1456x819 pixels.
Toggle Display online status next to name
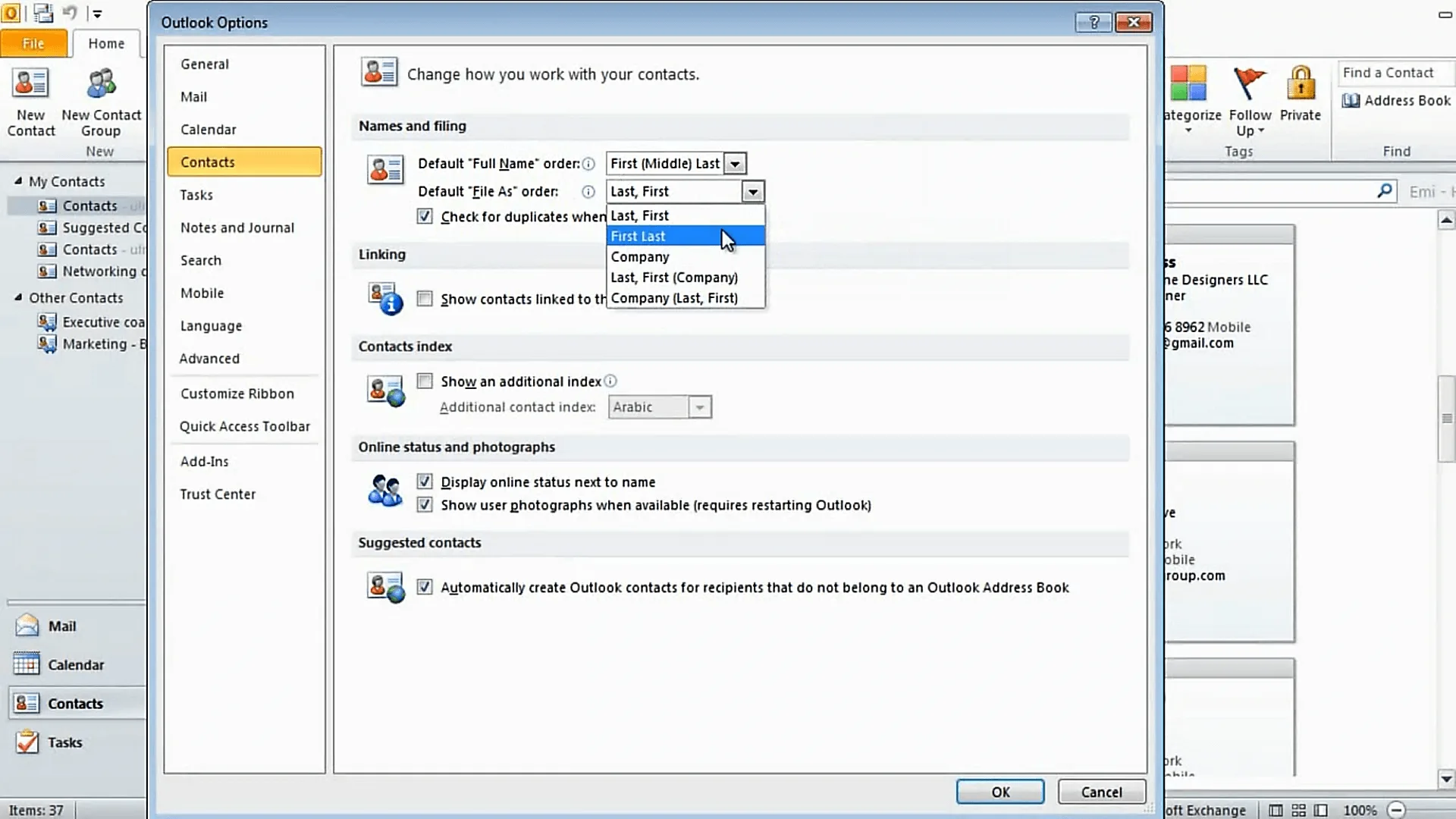pos(425,482)
